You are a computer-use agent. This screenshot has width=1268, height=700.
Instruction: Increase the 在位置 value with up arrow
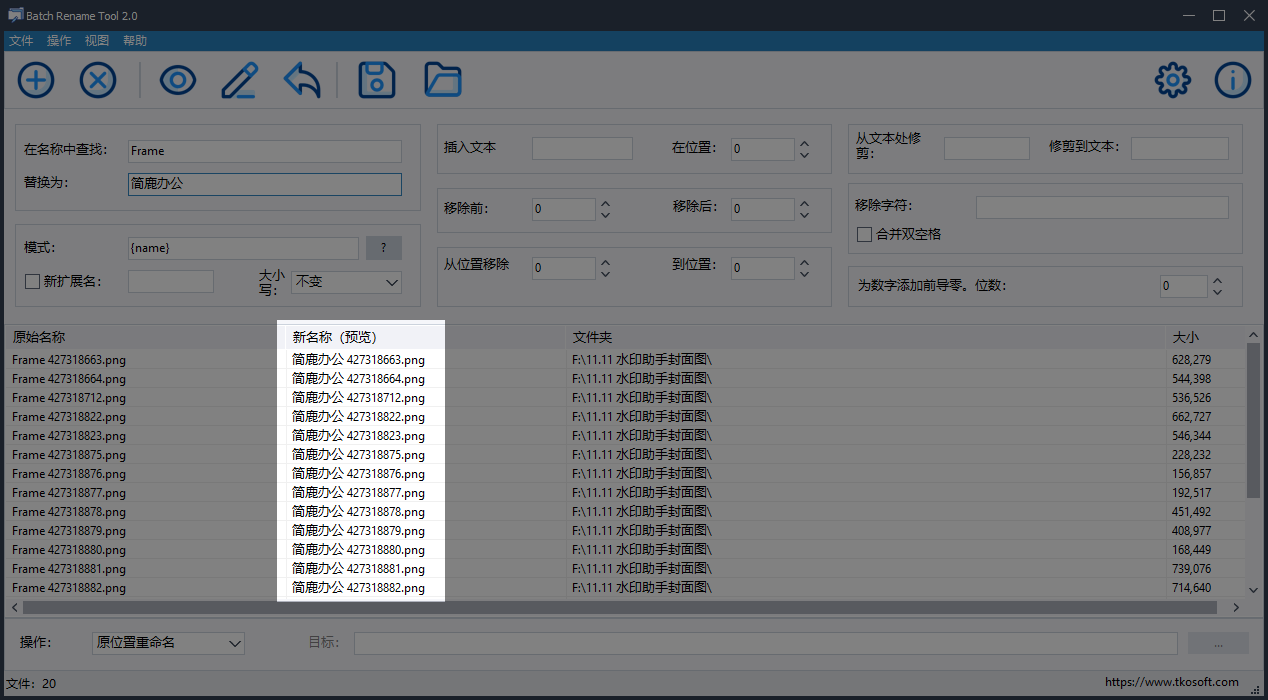[x=804, y=143]
